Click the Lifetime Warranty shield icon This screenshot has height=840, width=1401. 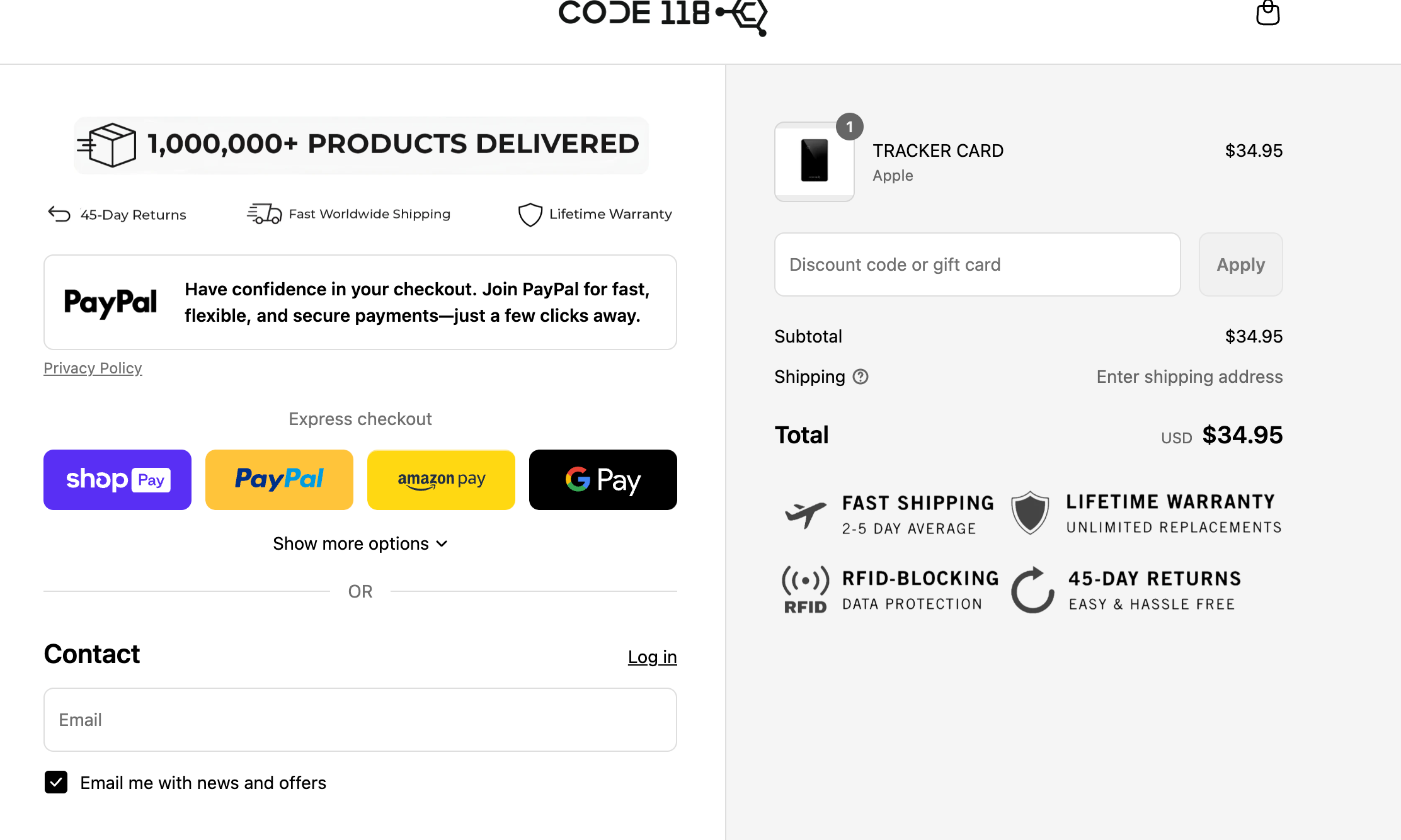coord(530,214)
